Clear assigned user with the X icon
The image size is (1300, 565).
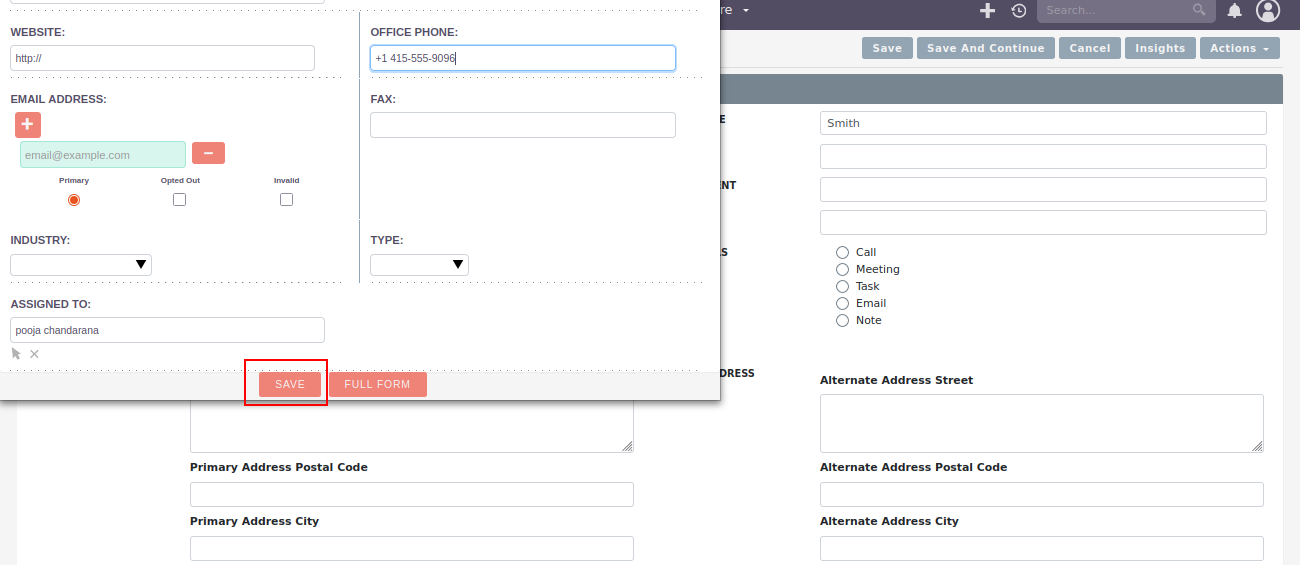point(34,354)
